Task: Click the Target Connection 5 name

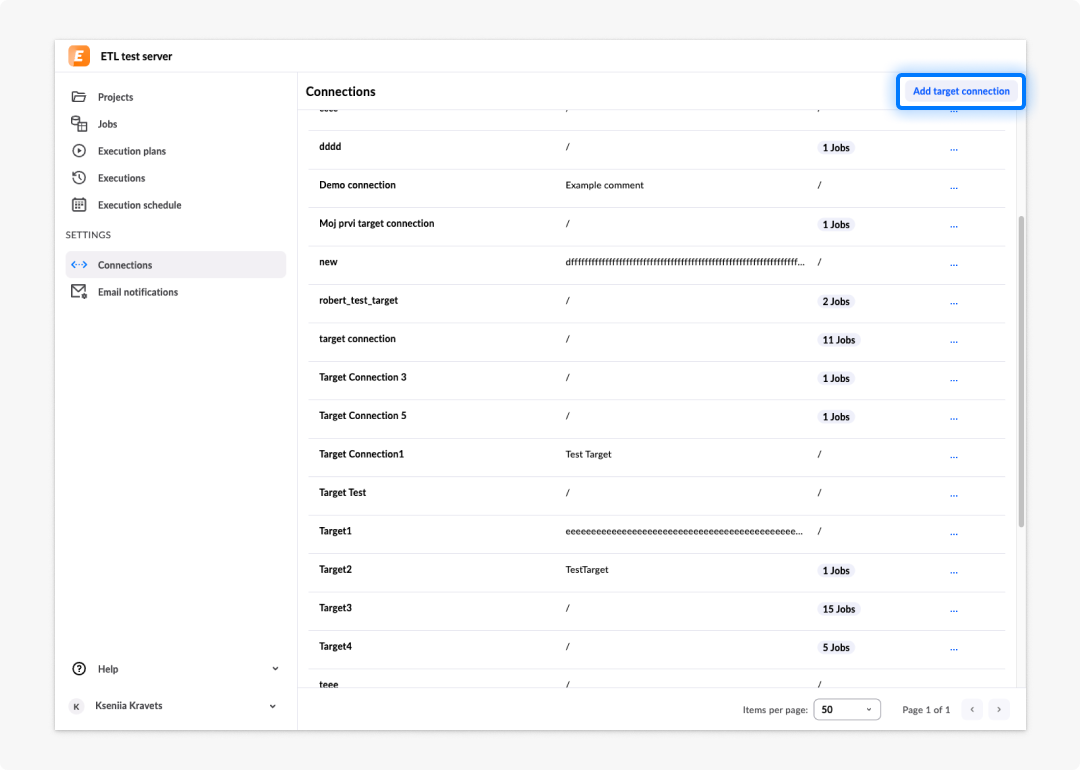Action: pyautogui.click(x=362, y=415)
